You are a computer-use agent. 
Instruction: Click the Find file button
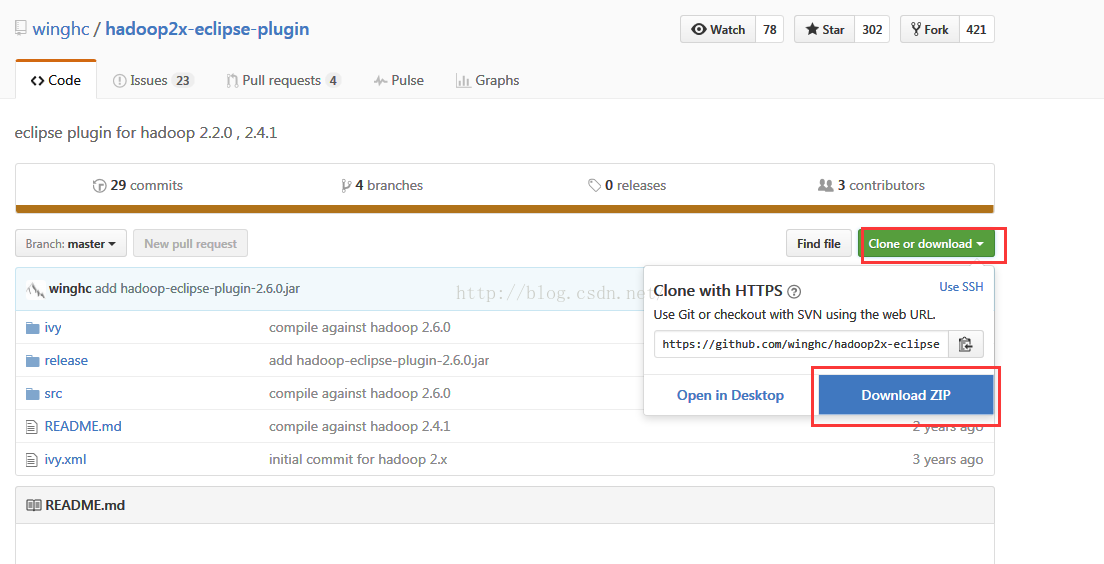pos(818,244)
